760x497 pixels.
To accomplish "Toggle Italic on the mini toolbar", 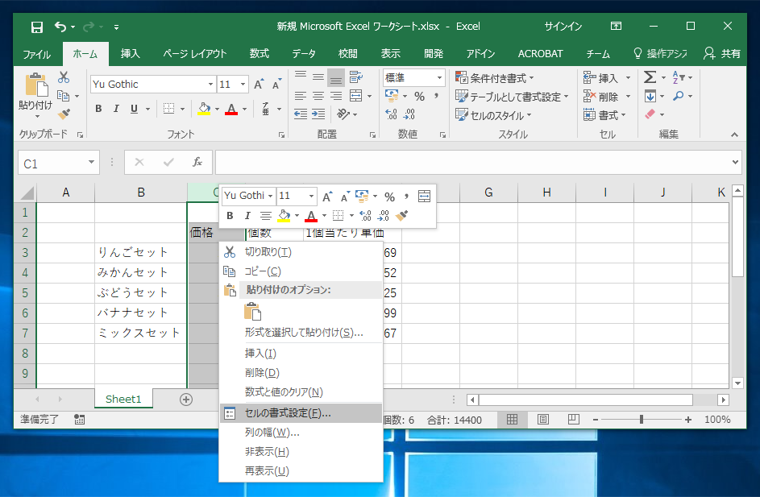I will [x=247, y=215].
